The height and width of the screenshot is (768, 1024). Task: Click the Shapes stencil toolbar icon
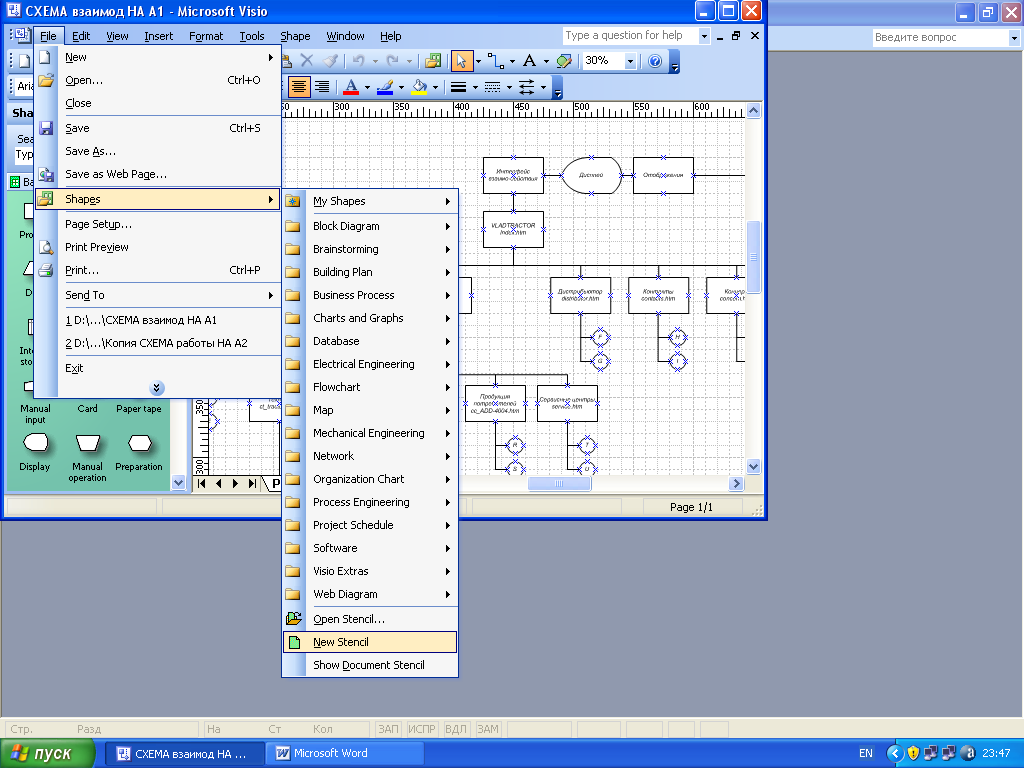pyautogui.click(x=433, y=61)
